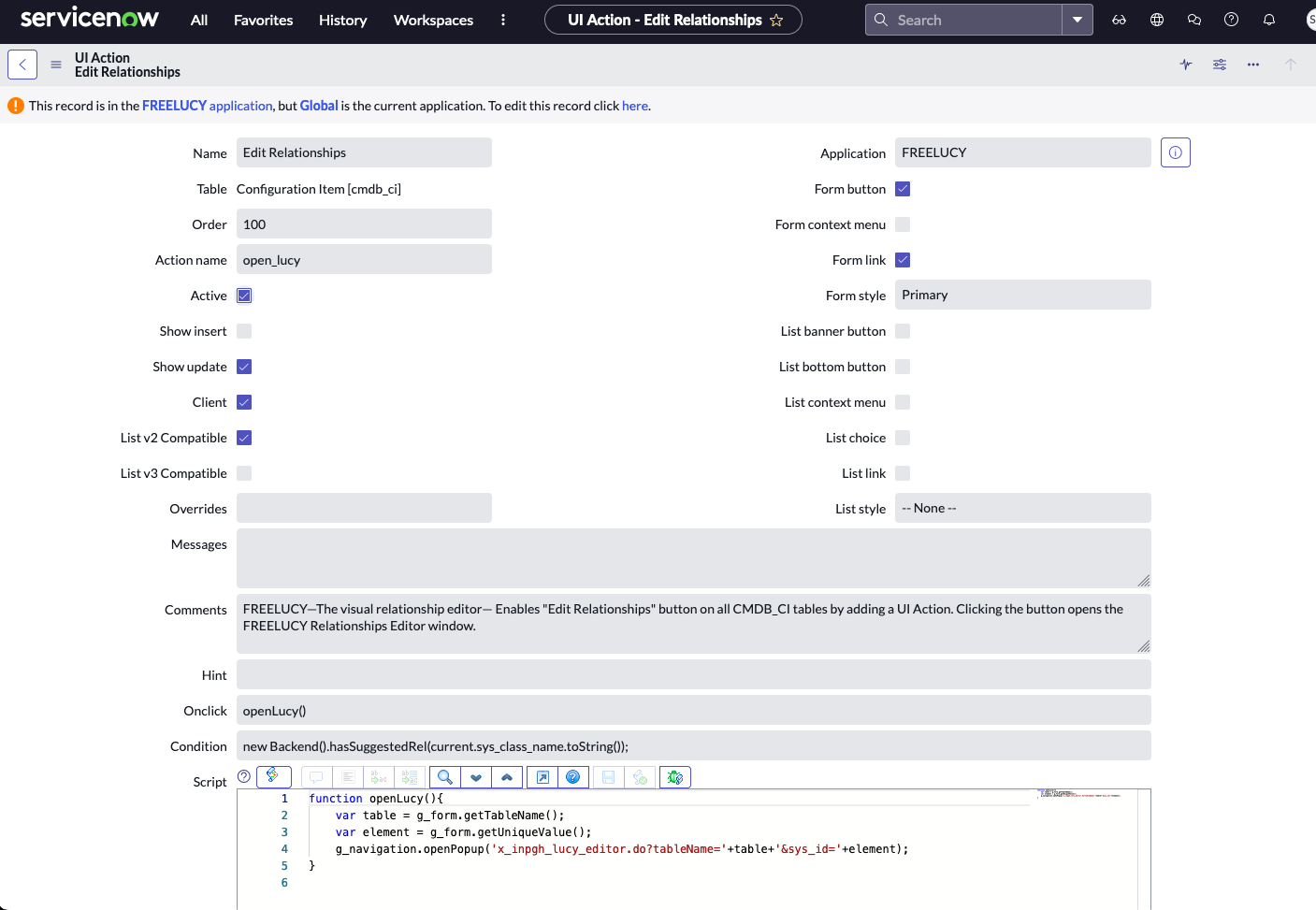
Task: Toggle List v3 Compatible checkbox
Action: (x=244, y=473)
